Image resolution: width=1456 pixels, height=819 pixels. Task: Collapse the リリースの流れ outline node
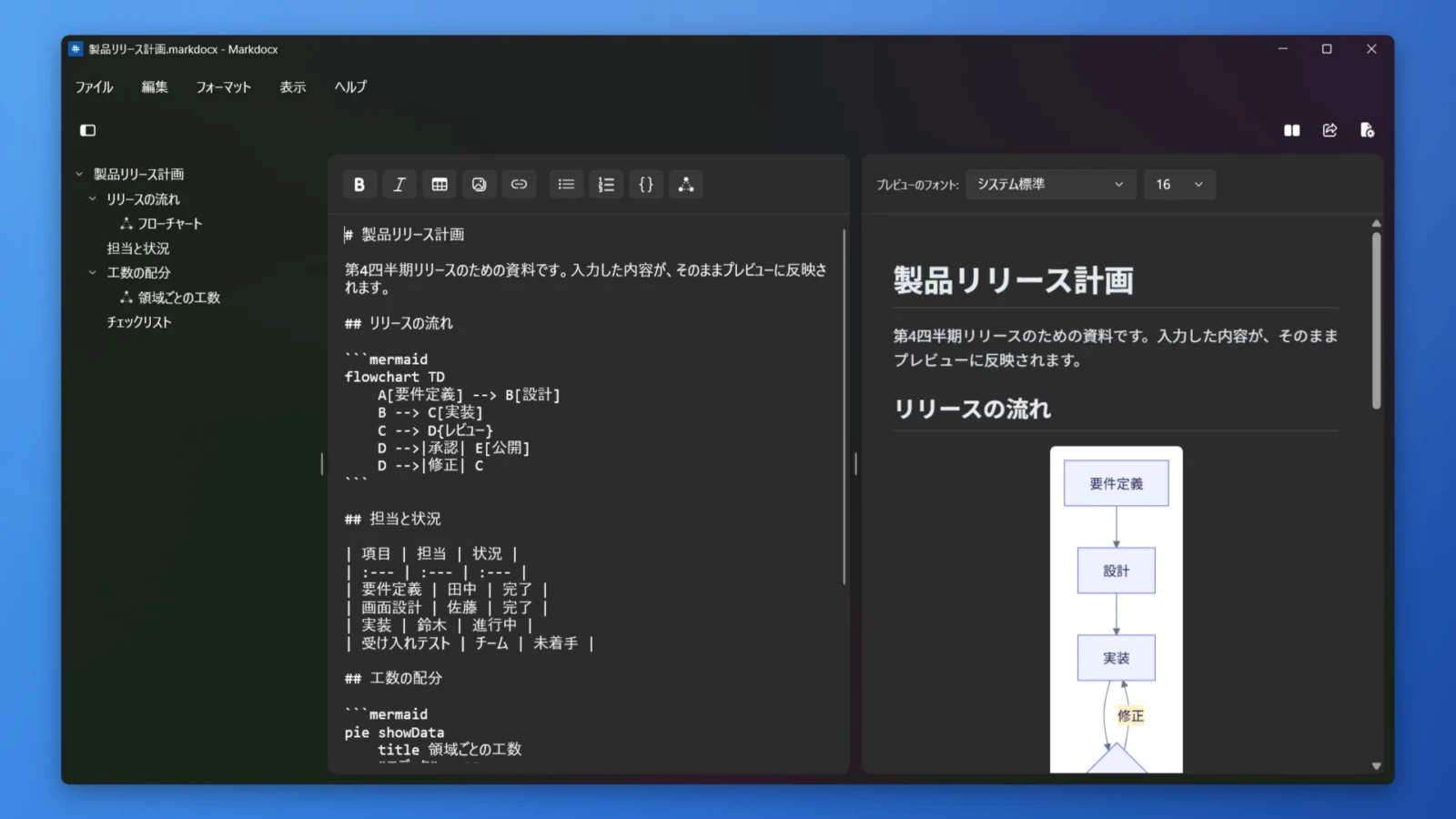tap(92, 198)
